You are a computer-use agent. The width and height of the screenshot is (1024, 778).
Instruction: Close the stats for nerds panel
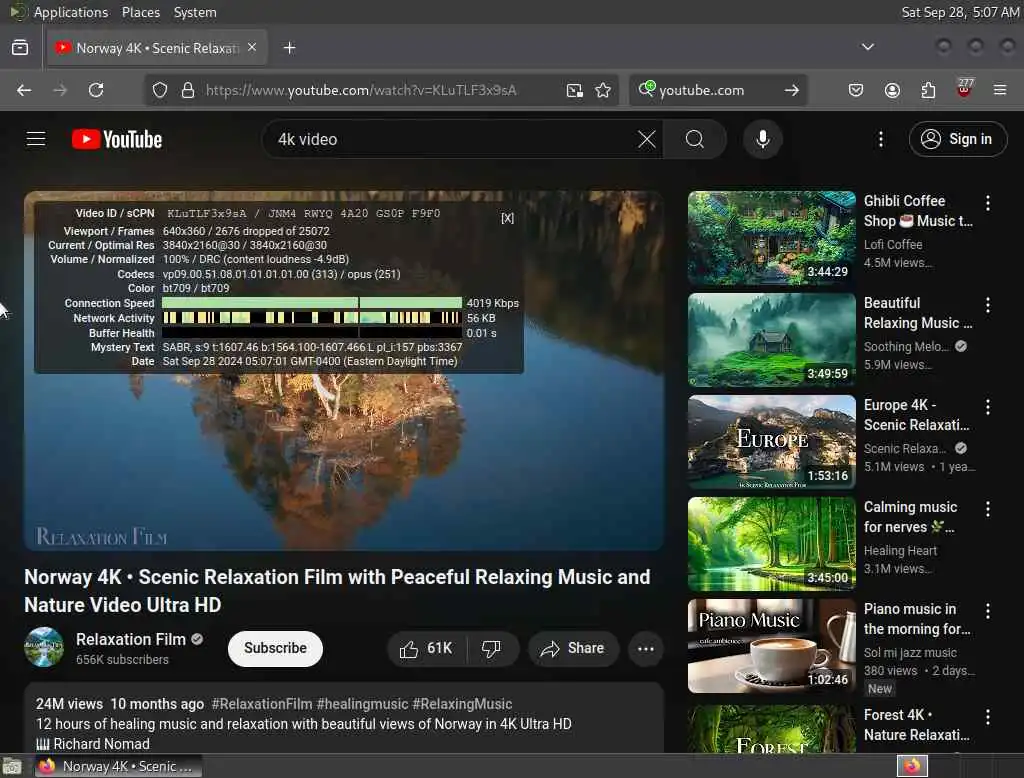click(x=507, y=218)
